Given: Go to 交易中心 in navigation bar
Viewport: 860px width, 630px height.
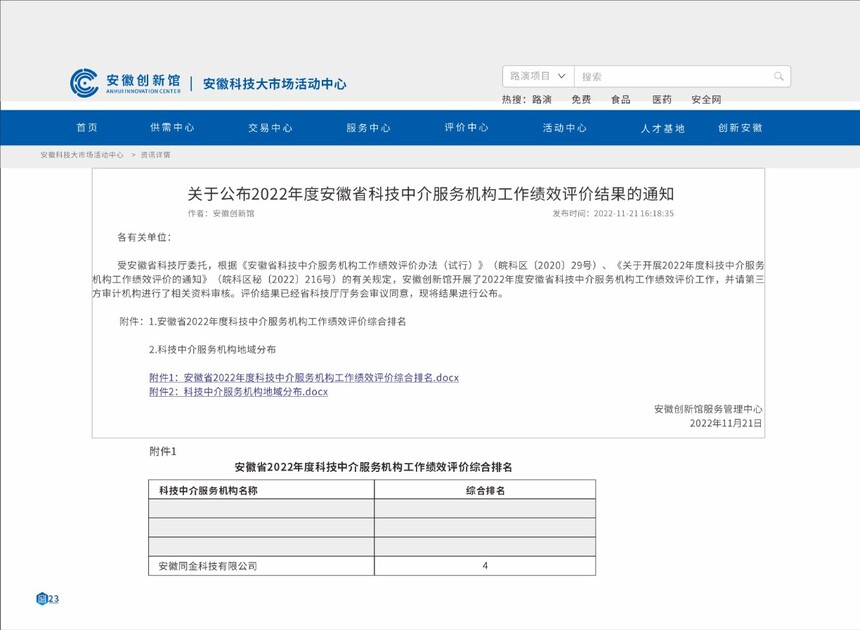Looking at the screenshot, I should [270, 128].
